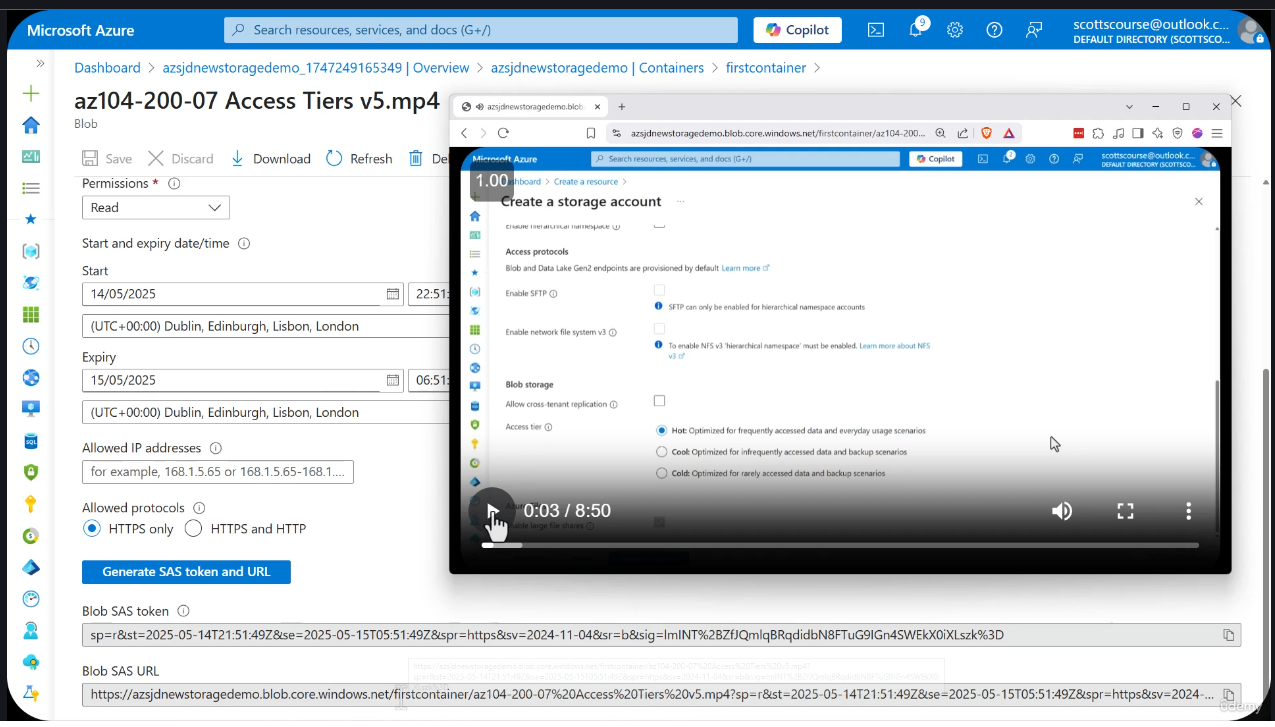The height and width of the screenshot is (727, 1275).
Task: Refresh the blob view
Action: [358, 158]
